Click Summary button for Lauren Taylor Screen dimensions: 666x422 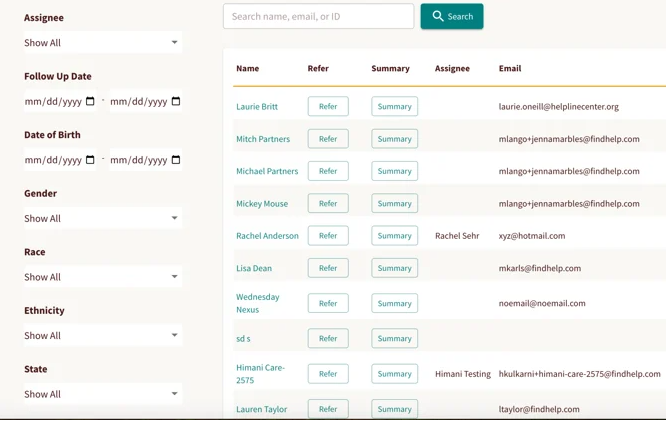point(395,409)
